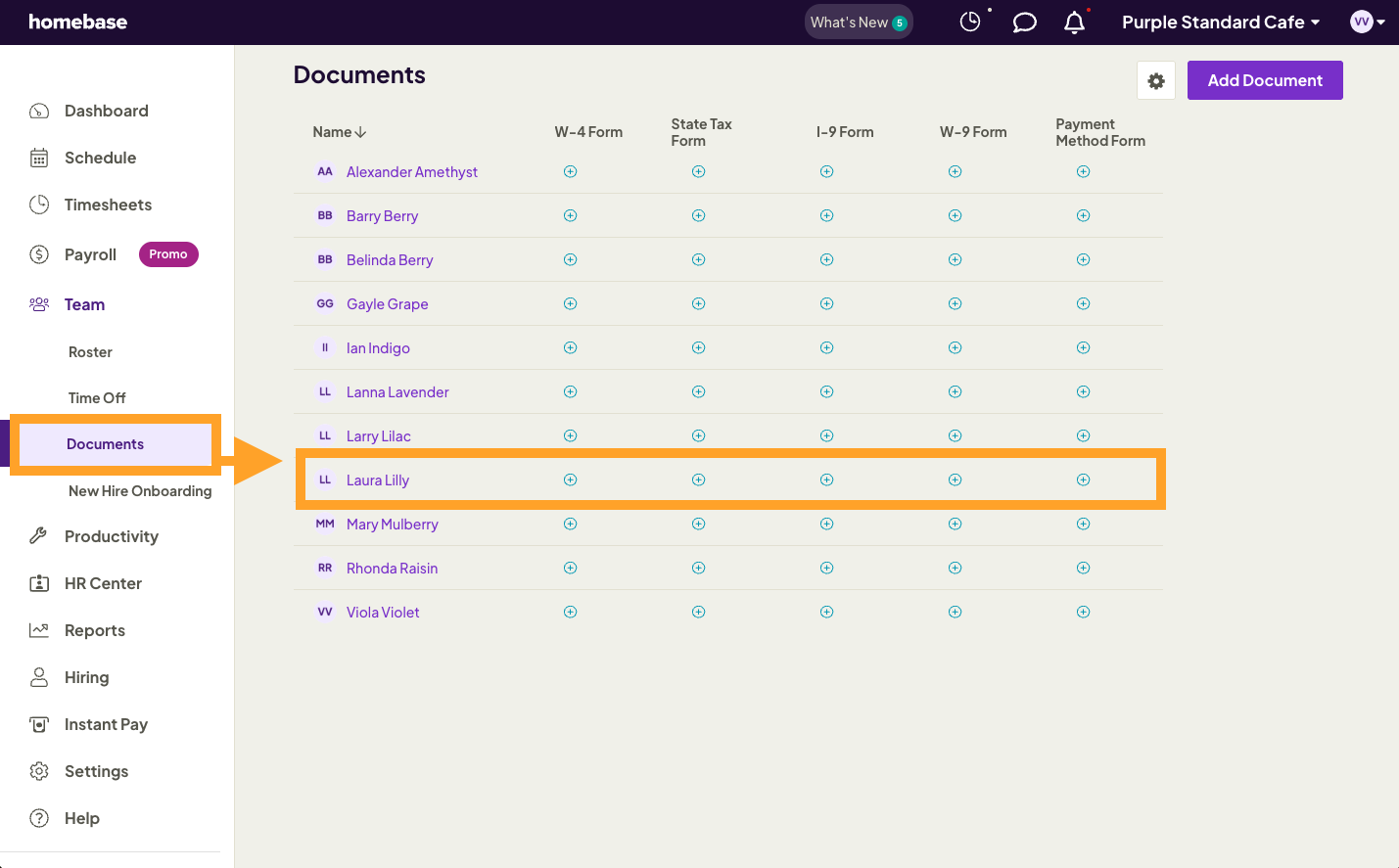
Task: Open notifications with the bell icon
Action: [1074, 22]
